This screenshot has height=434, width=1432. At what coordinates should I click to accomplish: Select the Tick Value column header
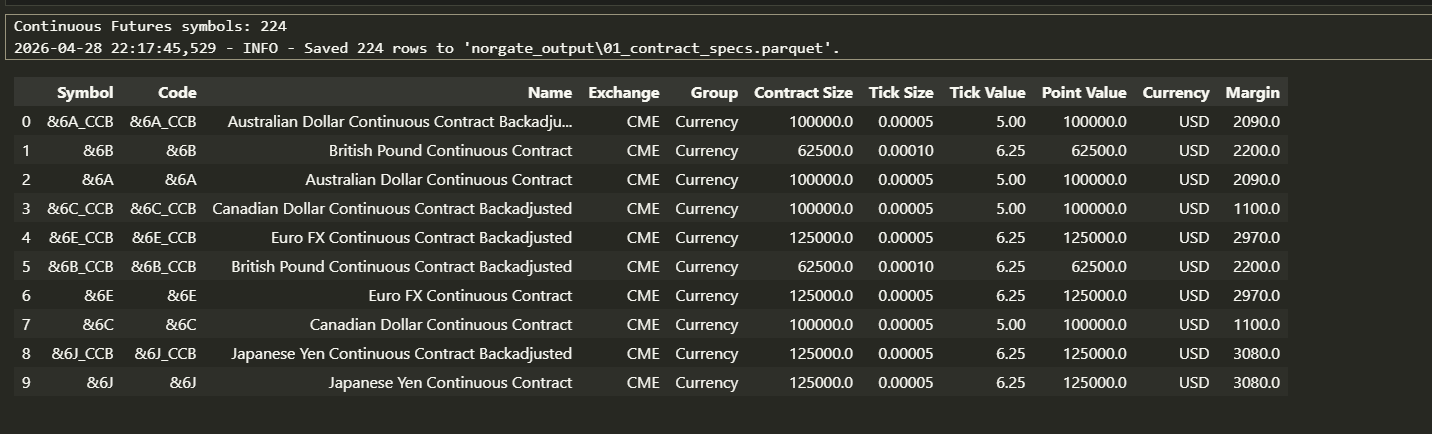pos(987,93)
